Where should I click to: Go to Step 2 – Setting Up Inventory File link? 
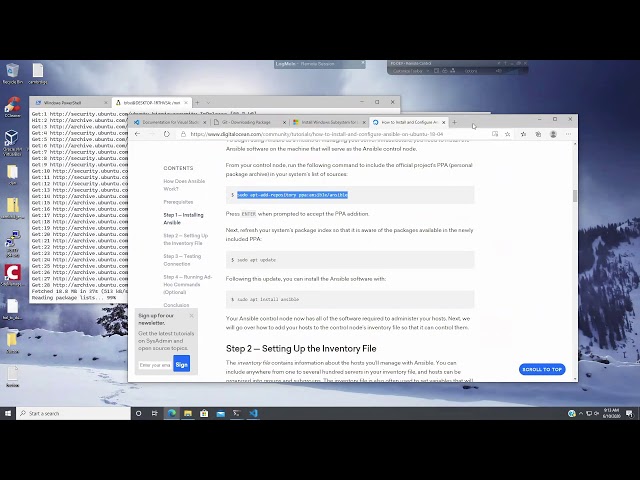186,239
